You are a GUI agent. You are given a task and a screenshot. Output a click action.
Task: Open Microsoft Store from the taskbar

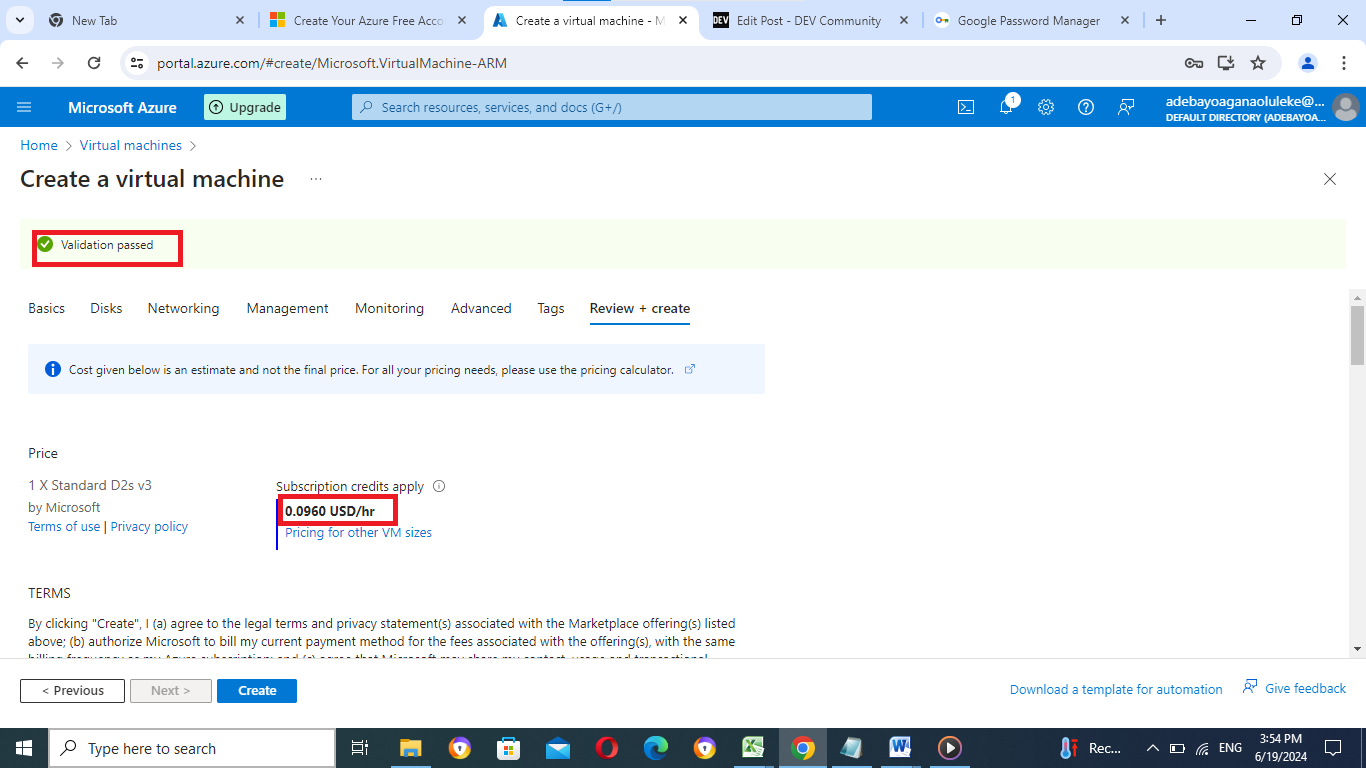(509, 748)
